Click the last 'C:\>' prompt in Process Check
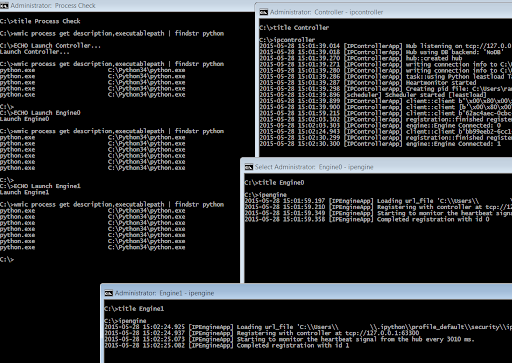The width and height of the screenshot is (512, 363). [x=7, y=260]
